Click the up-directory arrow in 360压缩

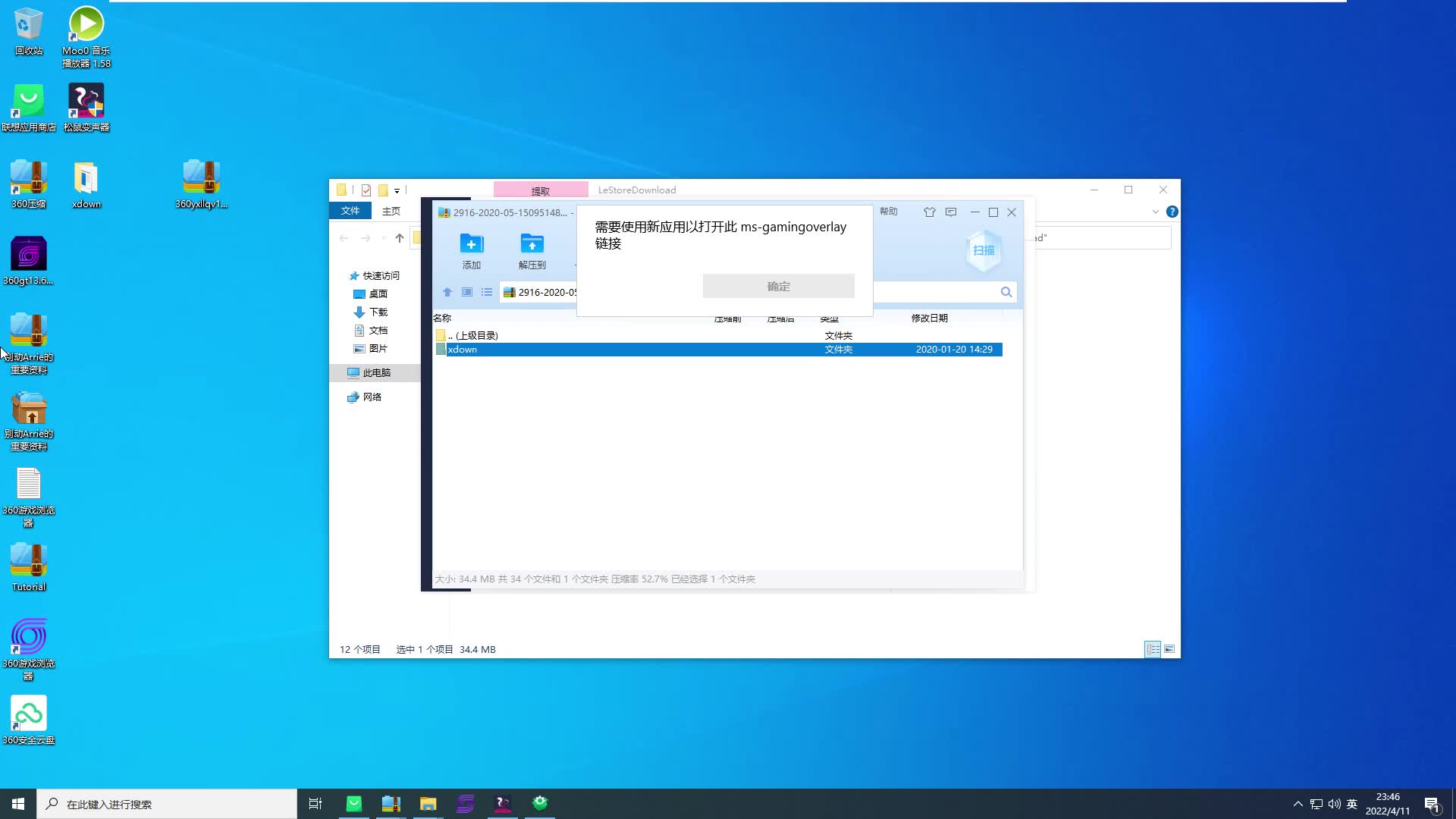447,292
